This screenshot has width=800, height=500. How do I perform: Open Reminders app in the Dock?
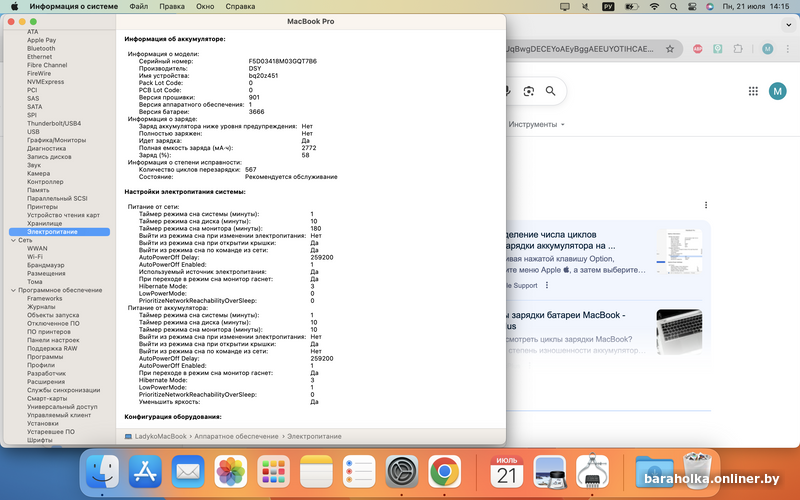click(359, 471)
